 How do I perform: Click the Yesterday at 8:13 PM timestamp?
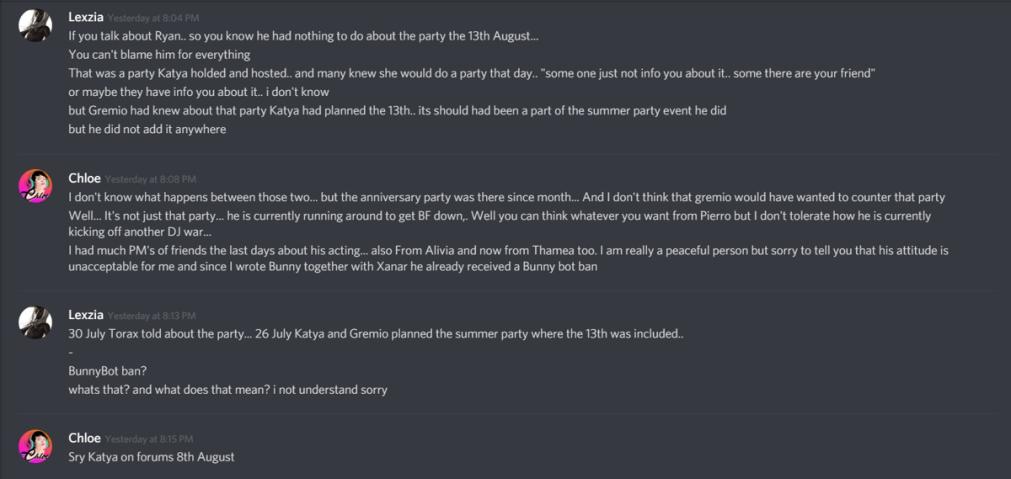[152, 316]
